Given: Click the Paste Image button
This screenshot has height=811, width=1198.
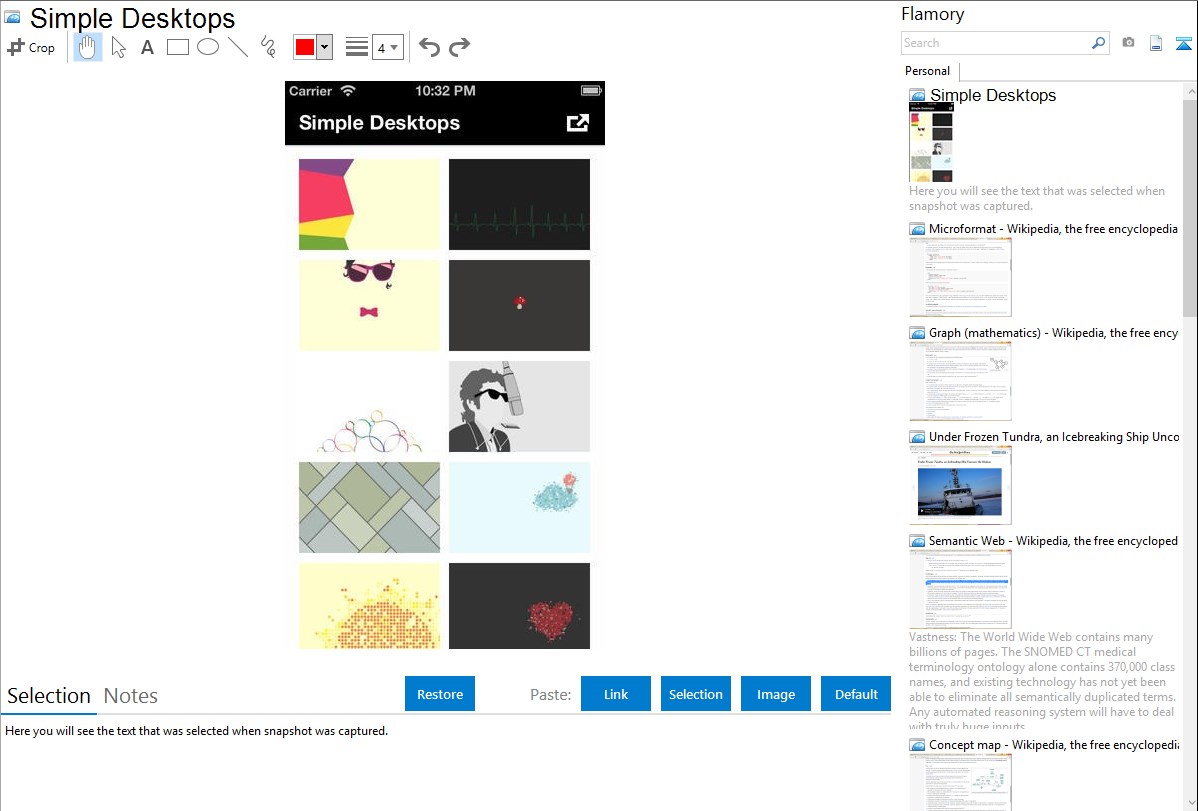Looking at the screenshot, I should [776, 694].
